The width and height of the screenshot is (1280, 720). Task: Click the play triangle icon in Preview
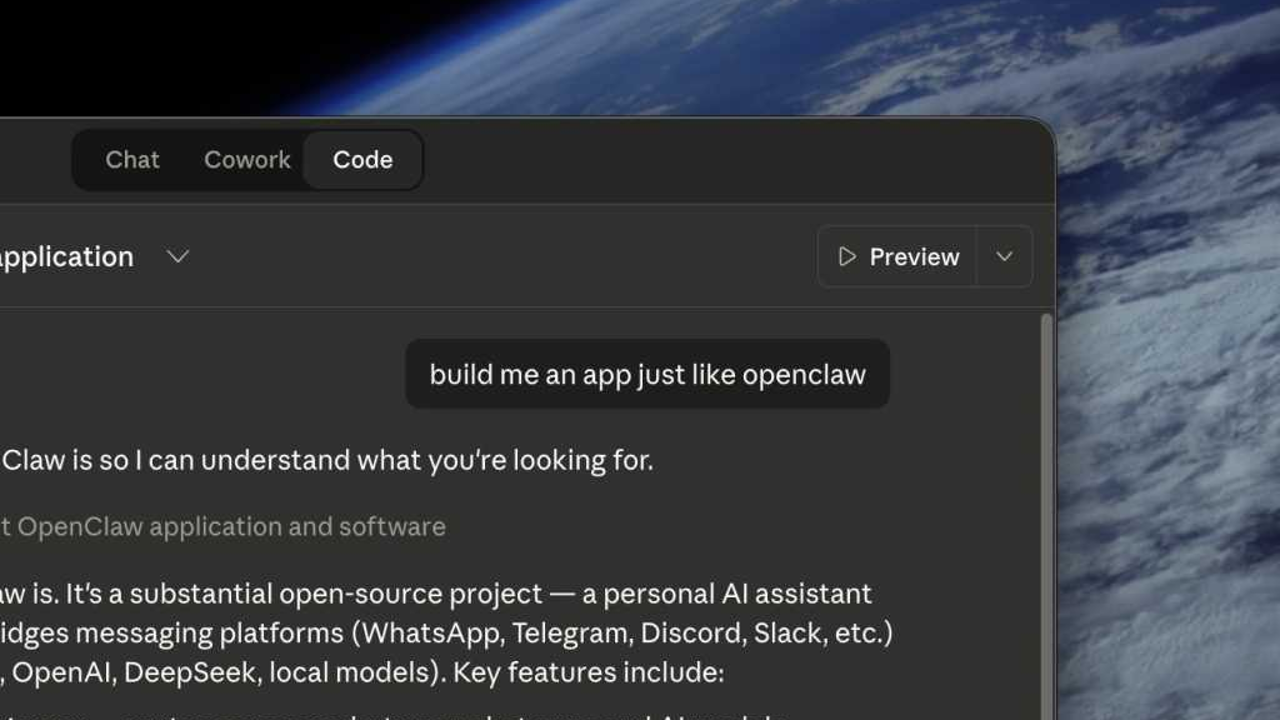coord(847,257)
